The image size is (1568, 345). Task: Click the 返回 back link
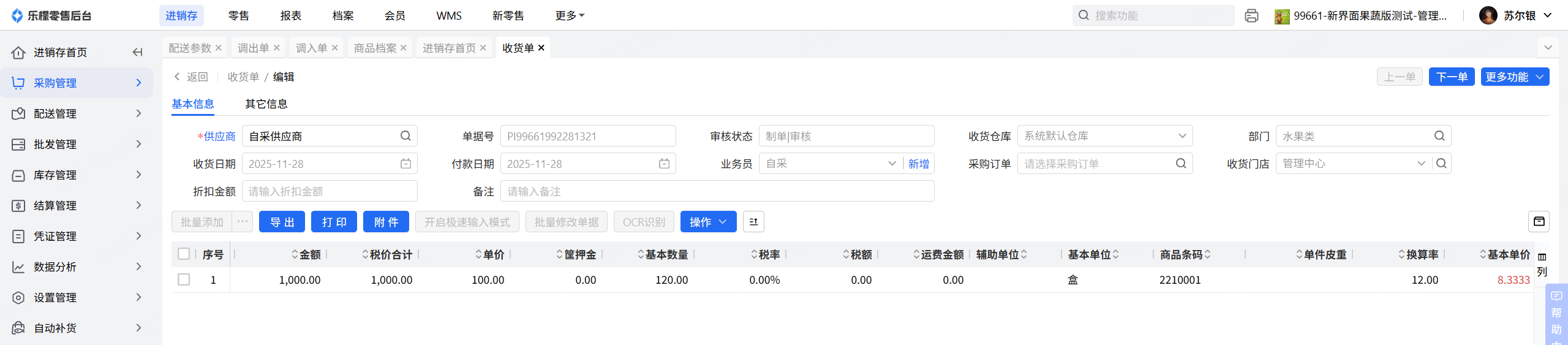[x=191, y=77]
